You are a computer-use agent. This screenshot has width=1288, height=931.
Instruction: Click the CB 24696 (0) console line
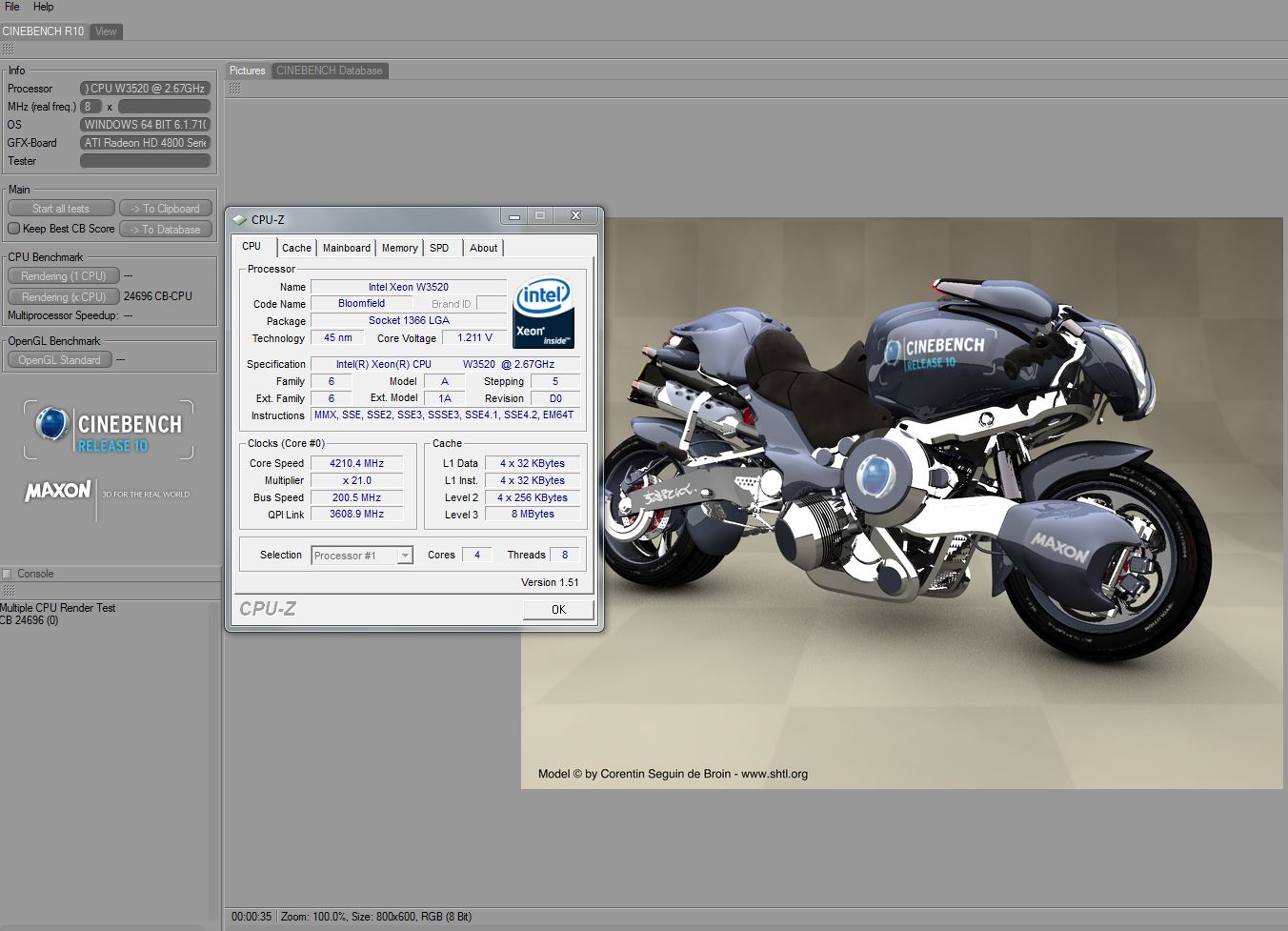pyautogui.click(x=30, y=620)
